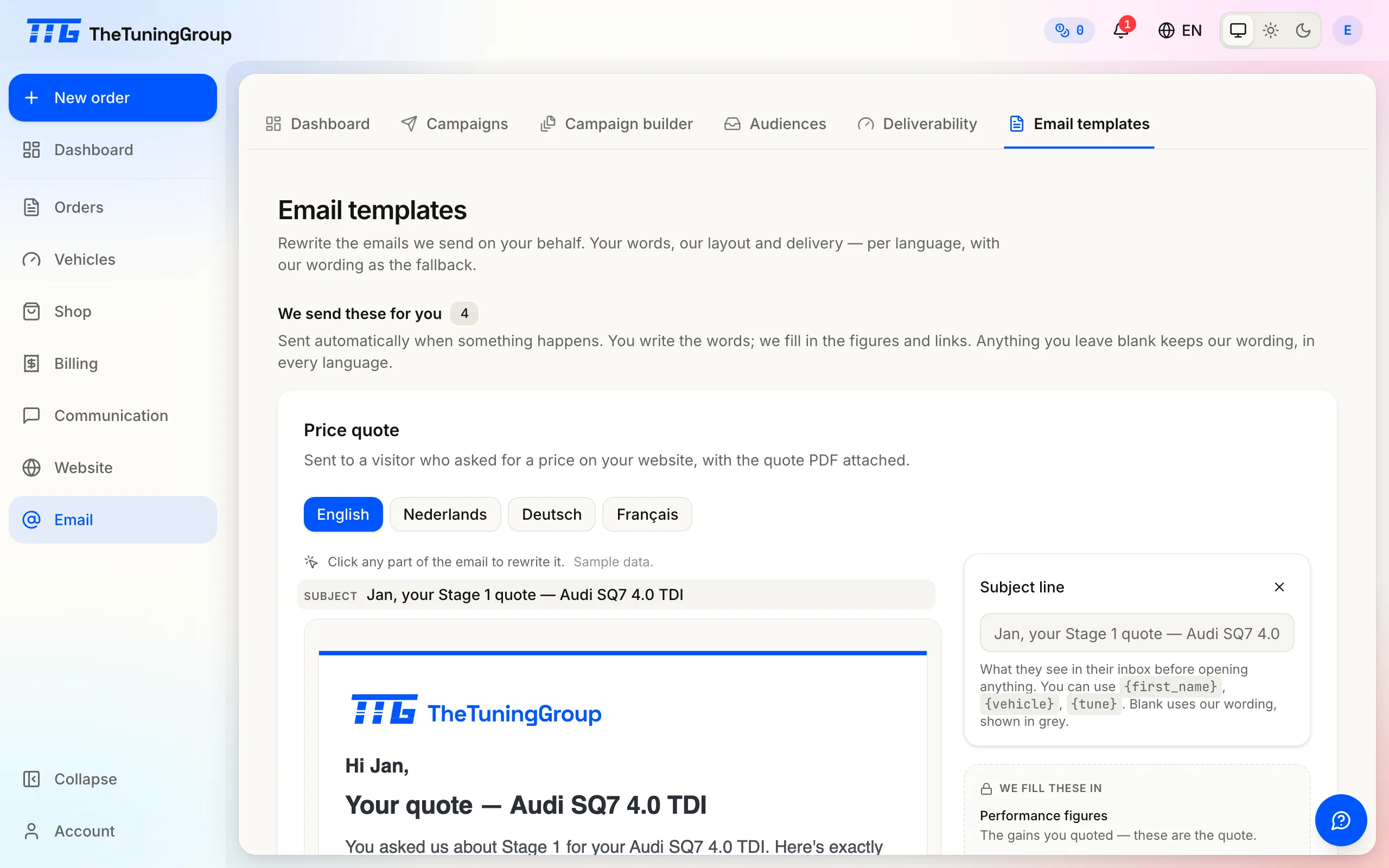Click the TheTuningGroup logo in the header

pos(129,32)
